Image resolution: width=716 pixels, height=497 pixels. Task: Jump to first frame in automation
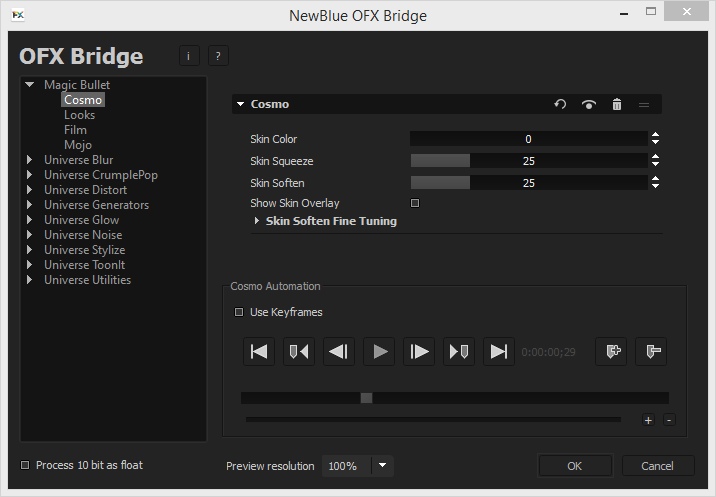(259, 352)
